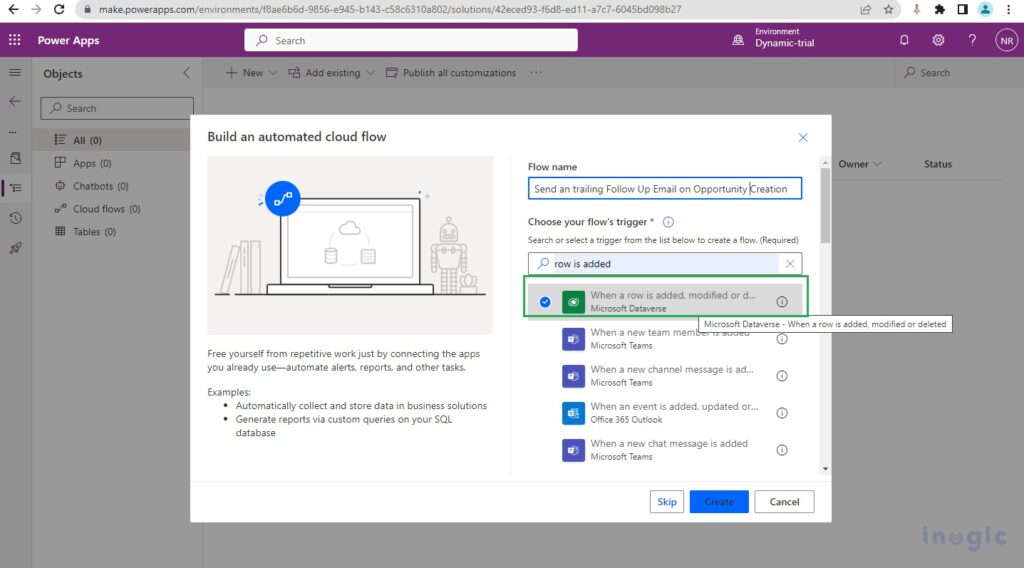Screen dimensions: 1024x568
Task: Select the Dataverse row added trigger radio
Action: click(x=545, y=302)
